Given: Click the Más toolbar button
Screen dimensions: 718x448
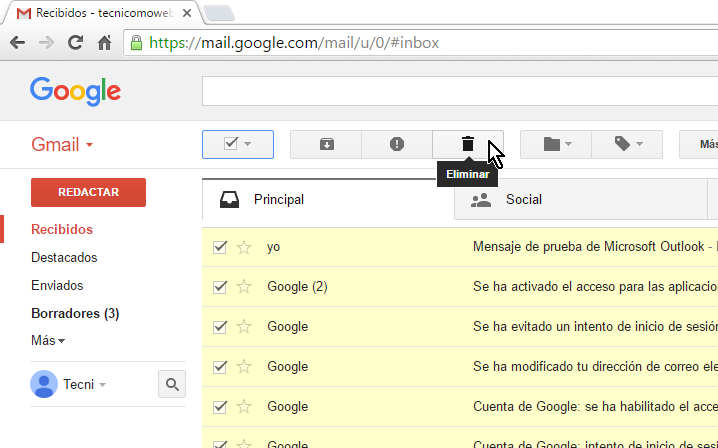Looking at the screenshot, I should click(699, 144).
